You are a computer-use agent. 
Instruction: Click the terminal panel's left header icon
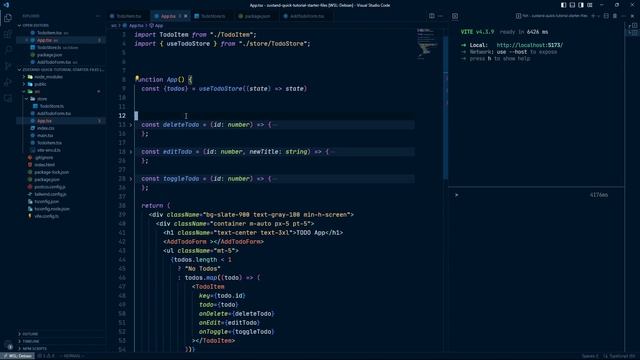tap(455, 16)
